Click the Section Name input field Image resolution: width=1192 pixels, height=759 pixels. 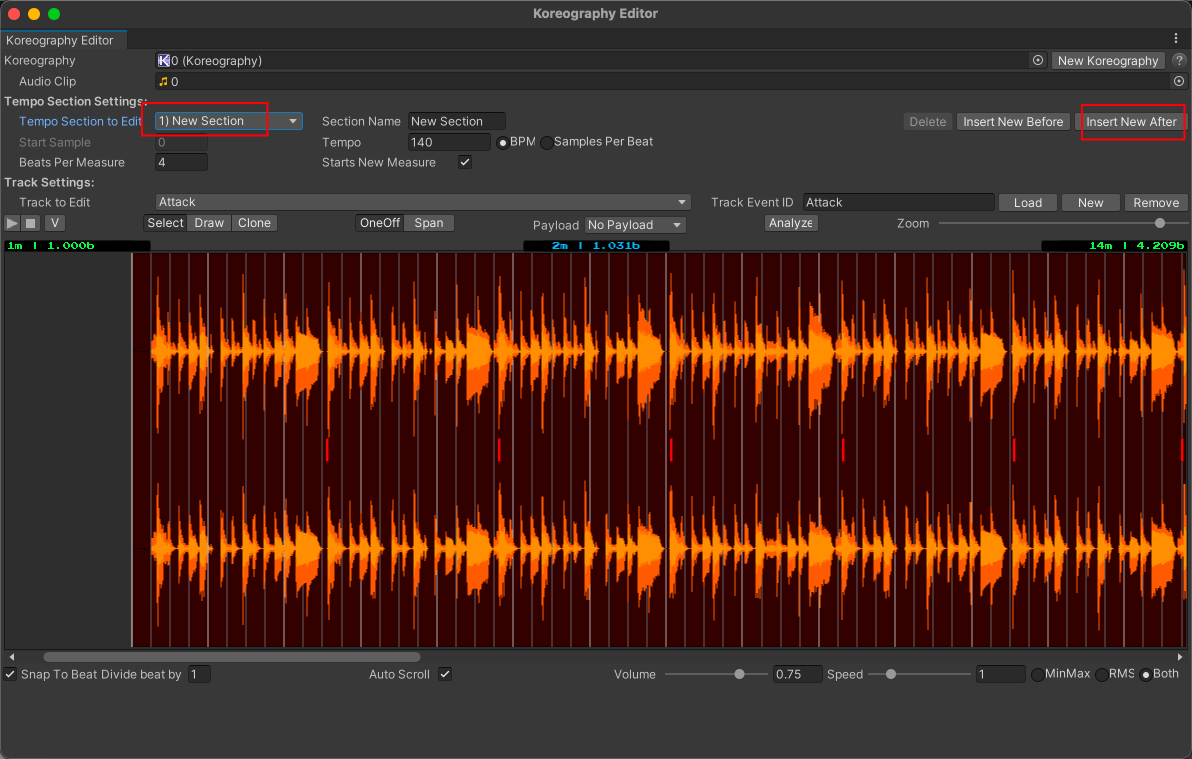click(457, 121)
